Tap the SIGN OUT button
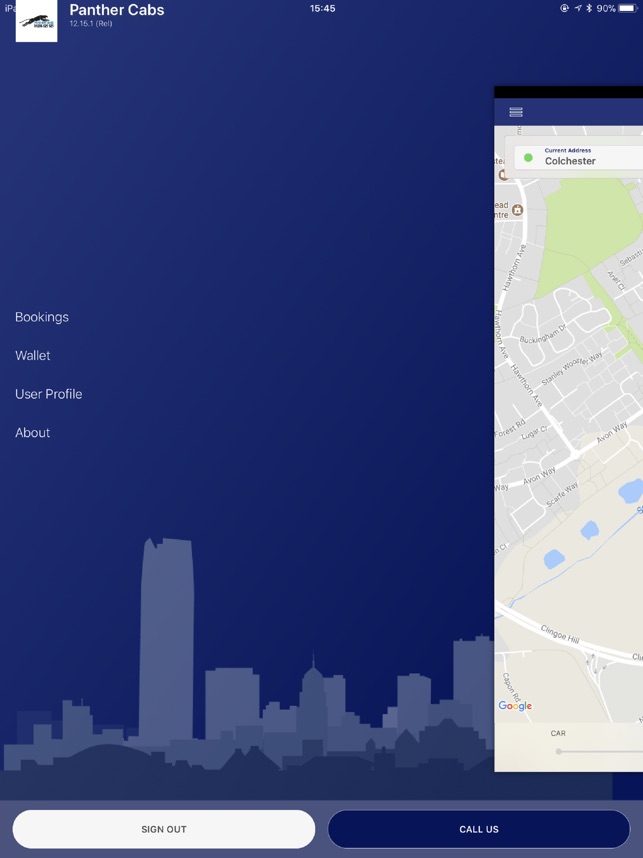 (164, 829)
